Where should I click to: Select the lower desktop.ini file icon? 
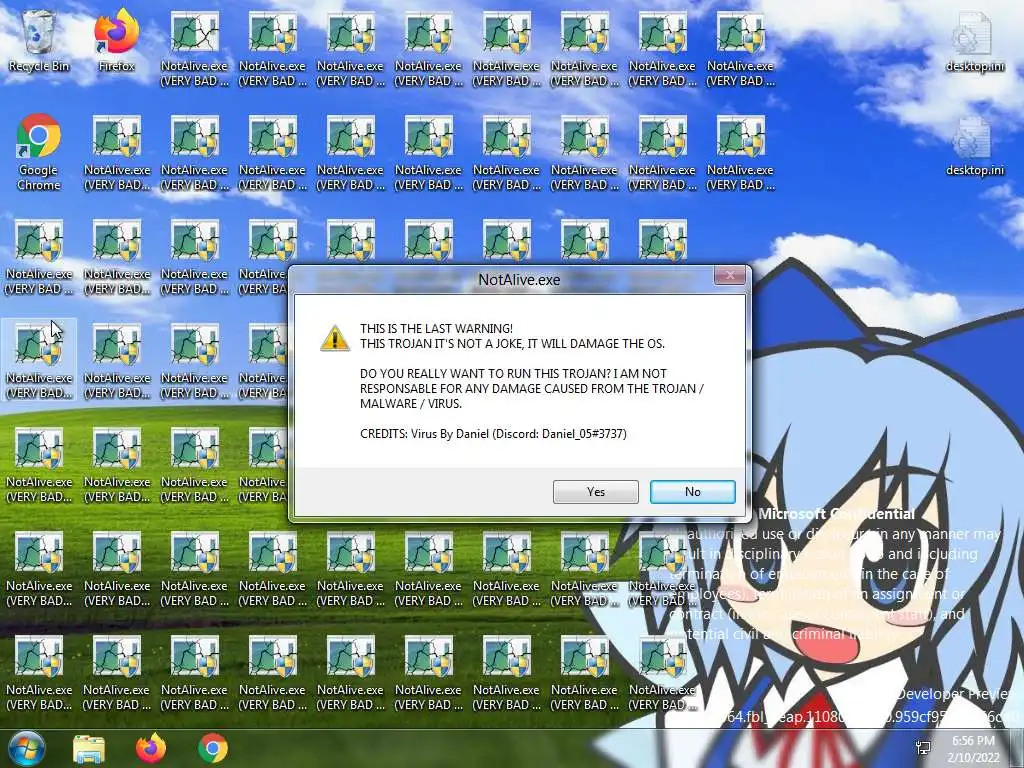[x=974, y=146]
